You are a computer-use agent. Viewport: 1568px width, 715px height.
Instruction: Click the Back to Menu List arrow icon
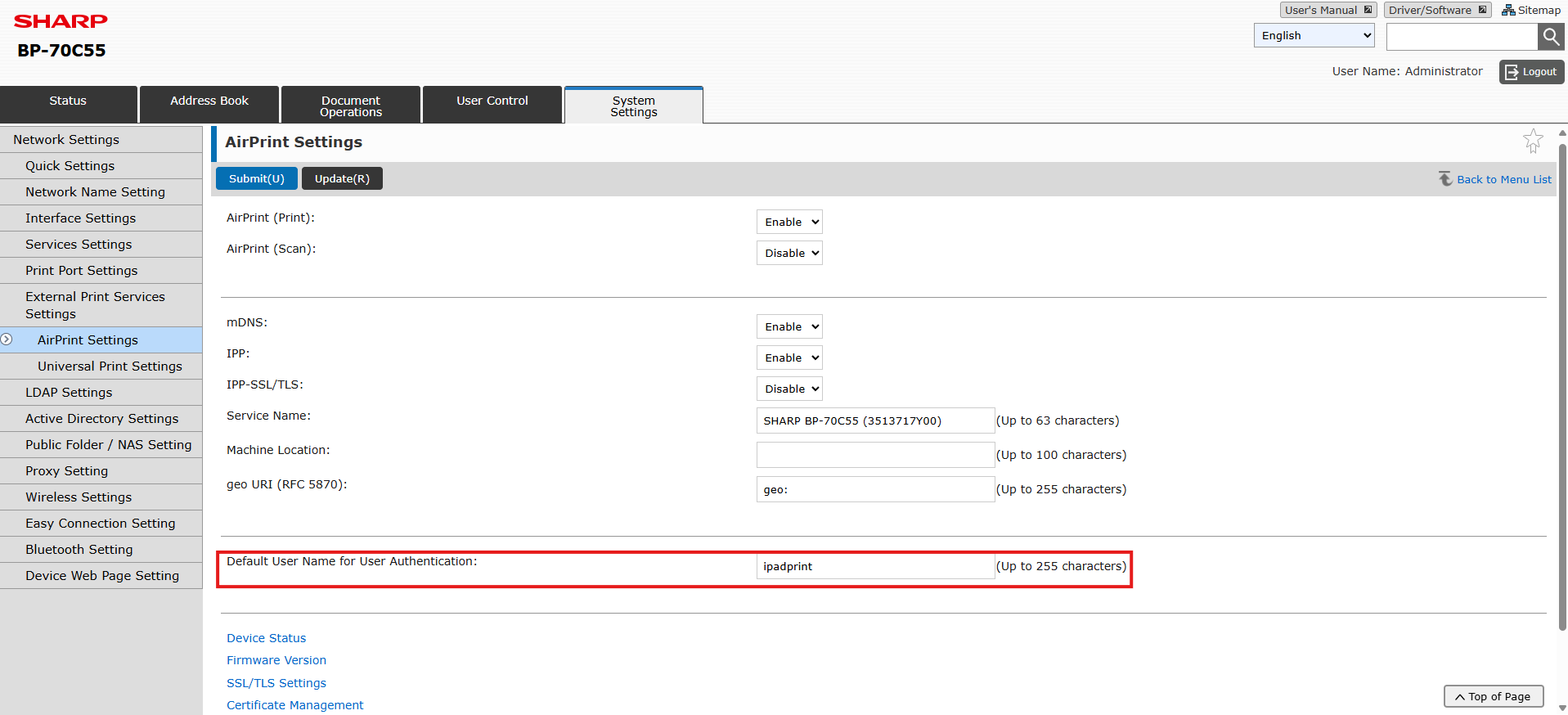click(1445, 179)
